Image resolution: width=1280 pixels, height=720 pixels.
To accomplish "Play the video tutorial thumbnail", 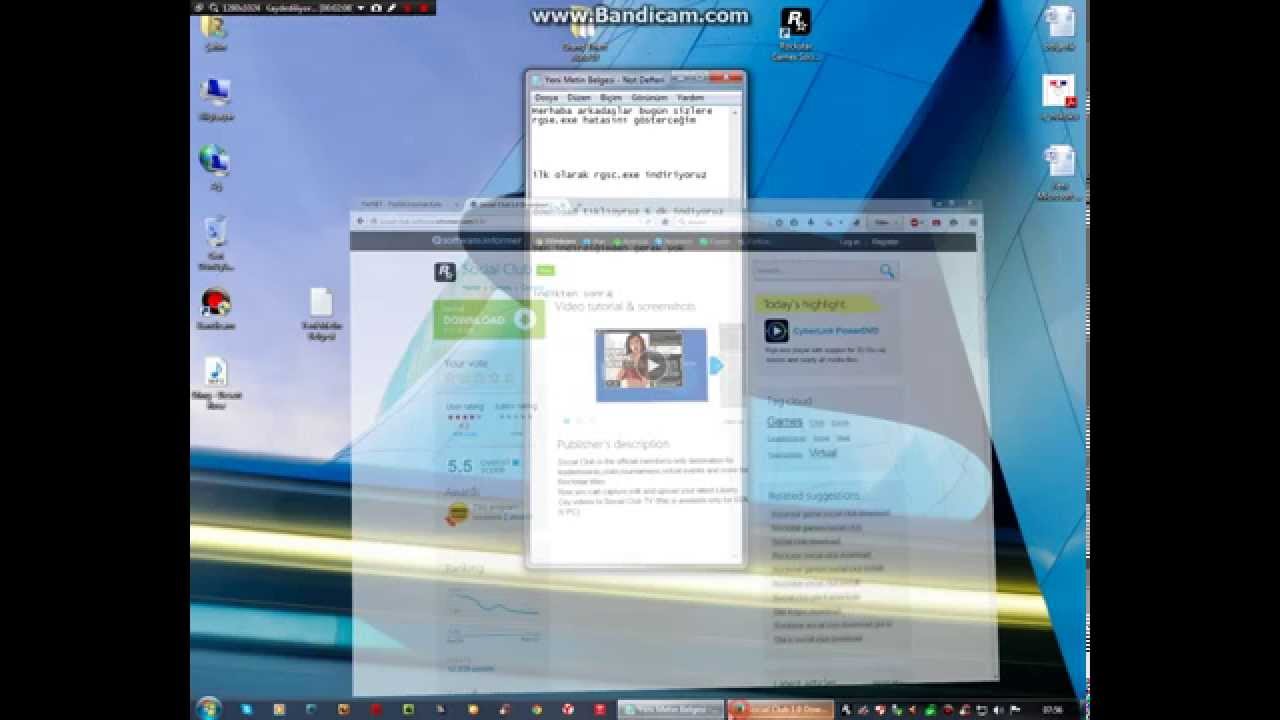I will 651,365.
